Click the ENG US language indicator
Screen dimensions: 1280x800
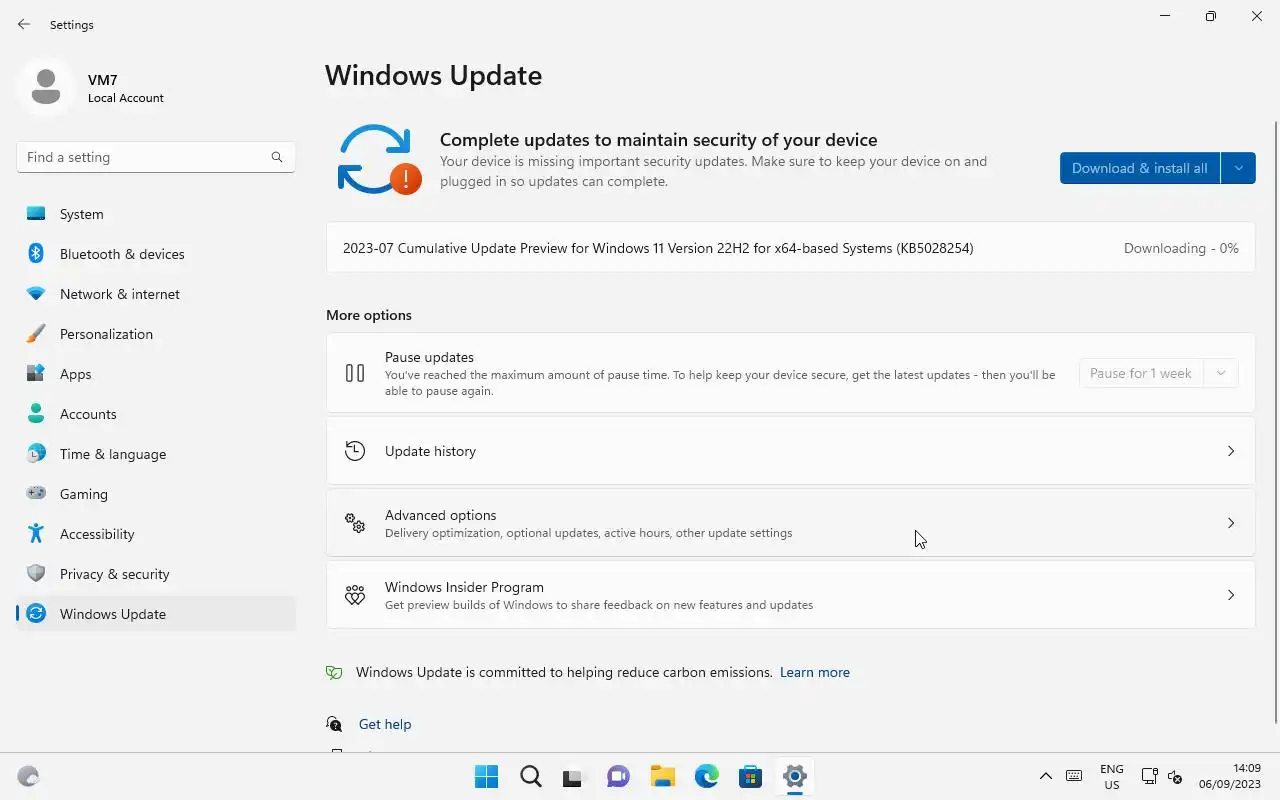point(1111,776)
